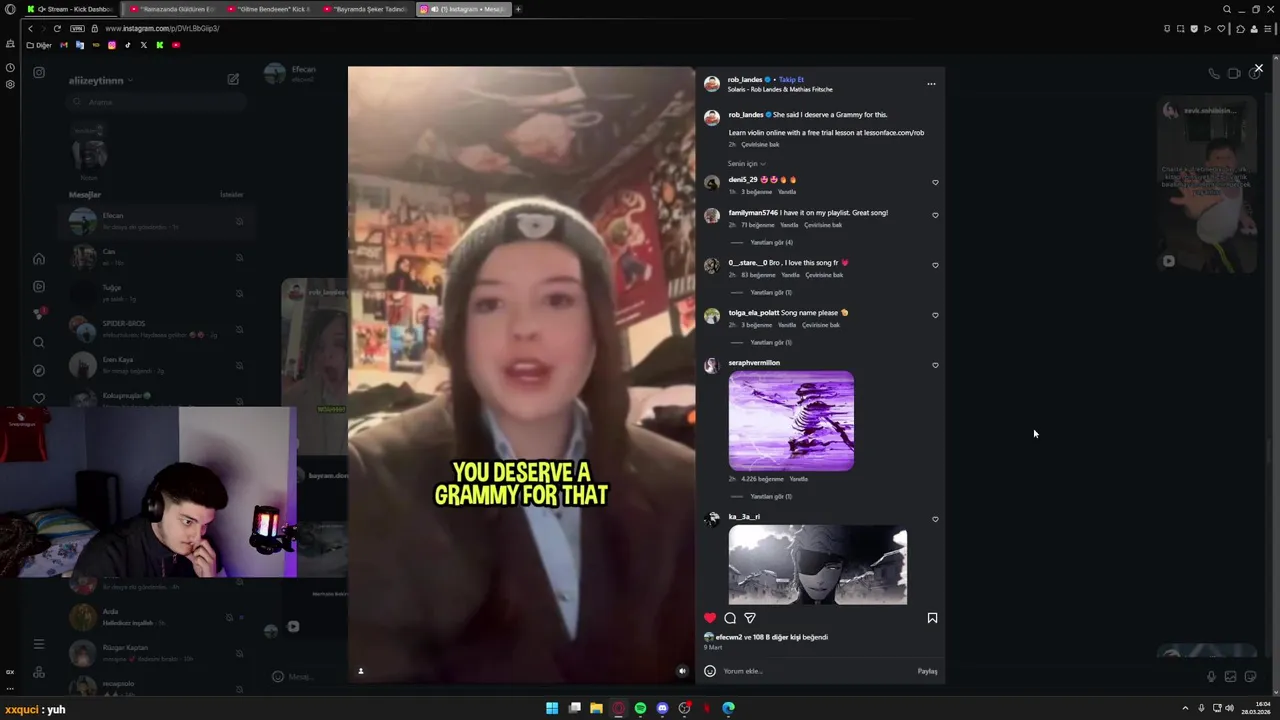Open rob_landes profile picture in header

tap(712, 84)
